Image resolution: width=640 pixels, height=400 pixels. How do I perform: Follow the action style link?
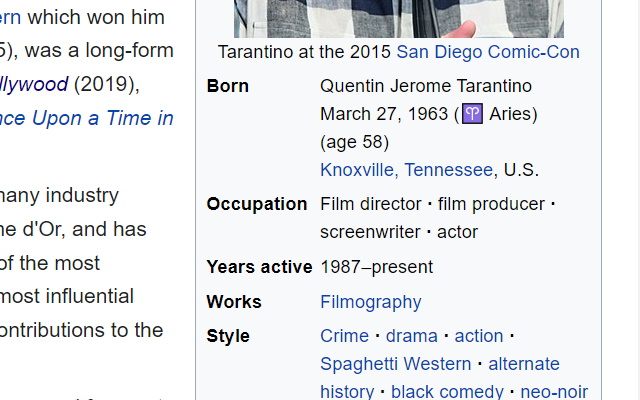479,336
